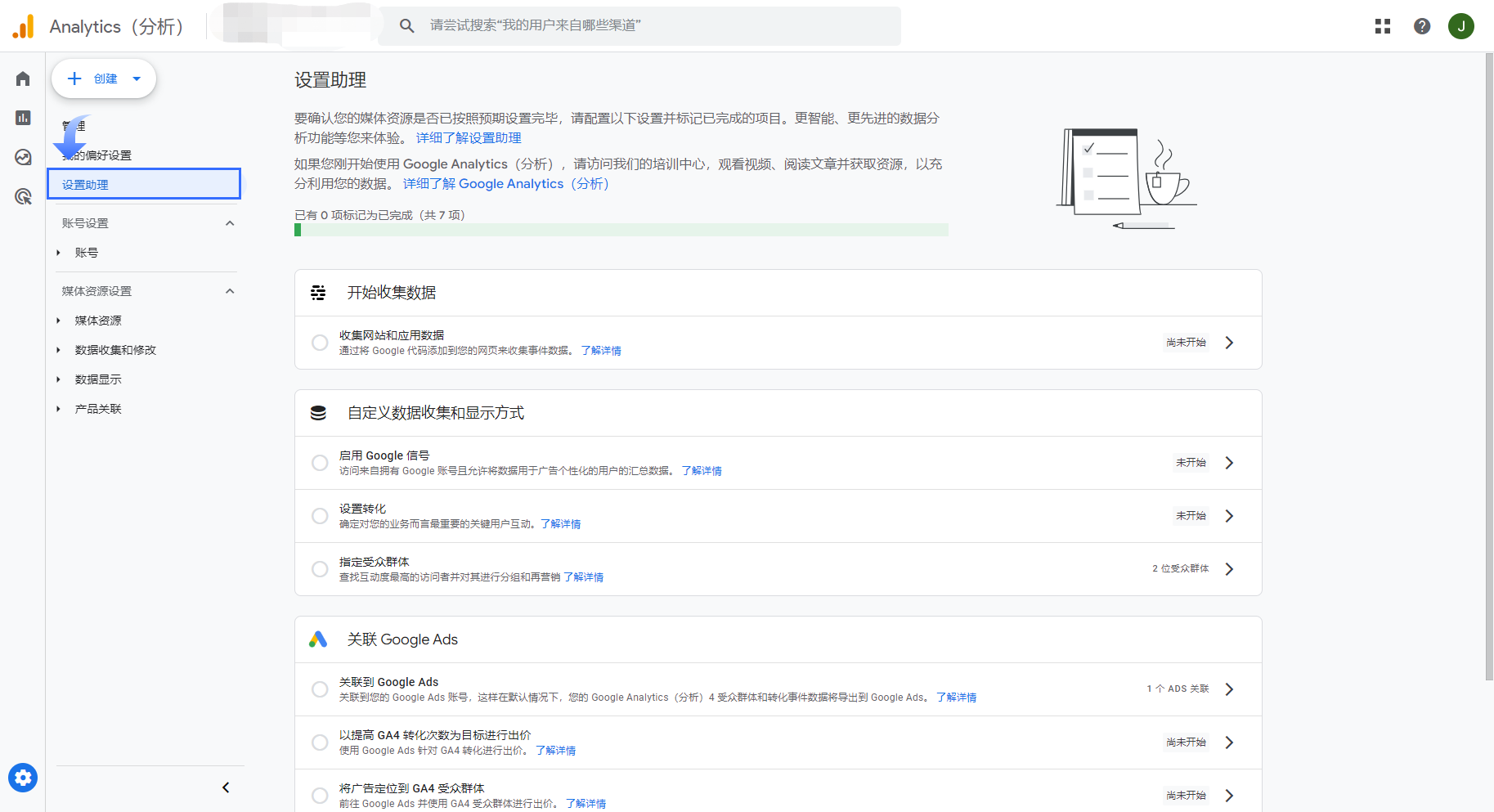Screen dimensions: 1494x812
Task: Open 详细了解 Google Analytics（分析）link
Action: [x=506, y=184]
